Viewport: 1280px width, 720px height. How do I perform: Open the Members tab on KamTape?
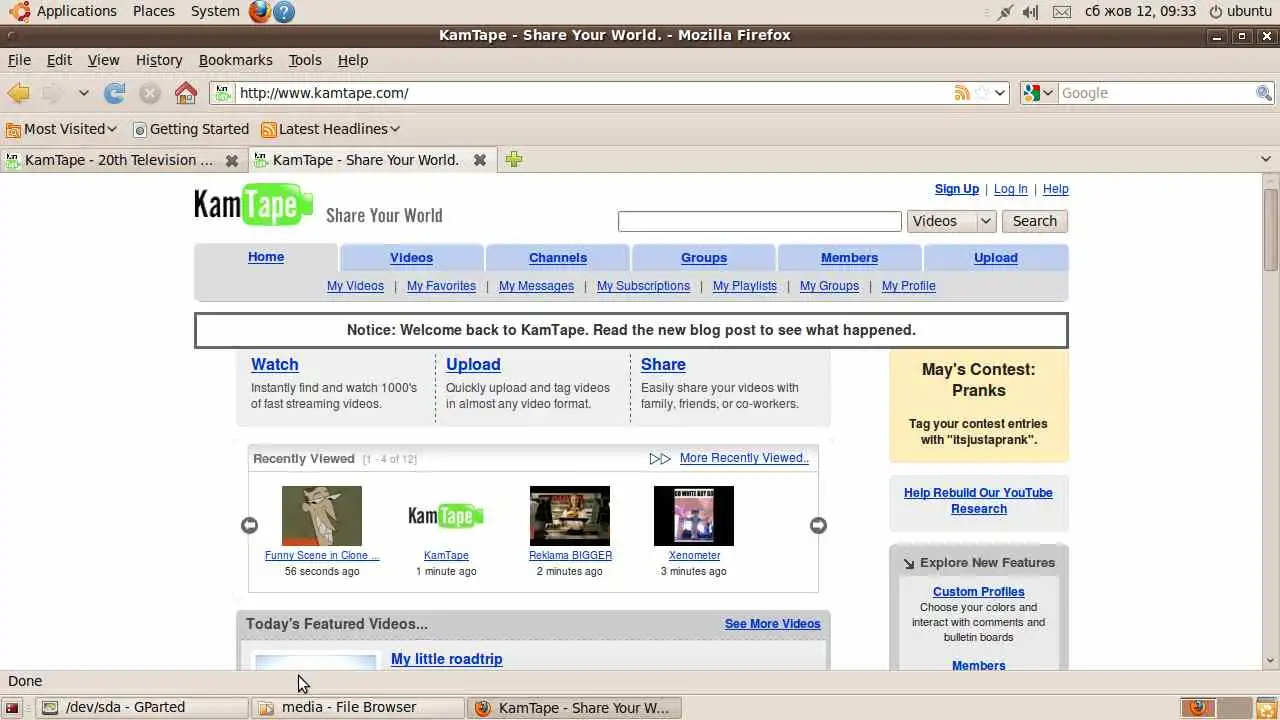tap(849, 257)
